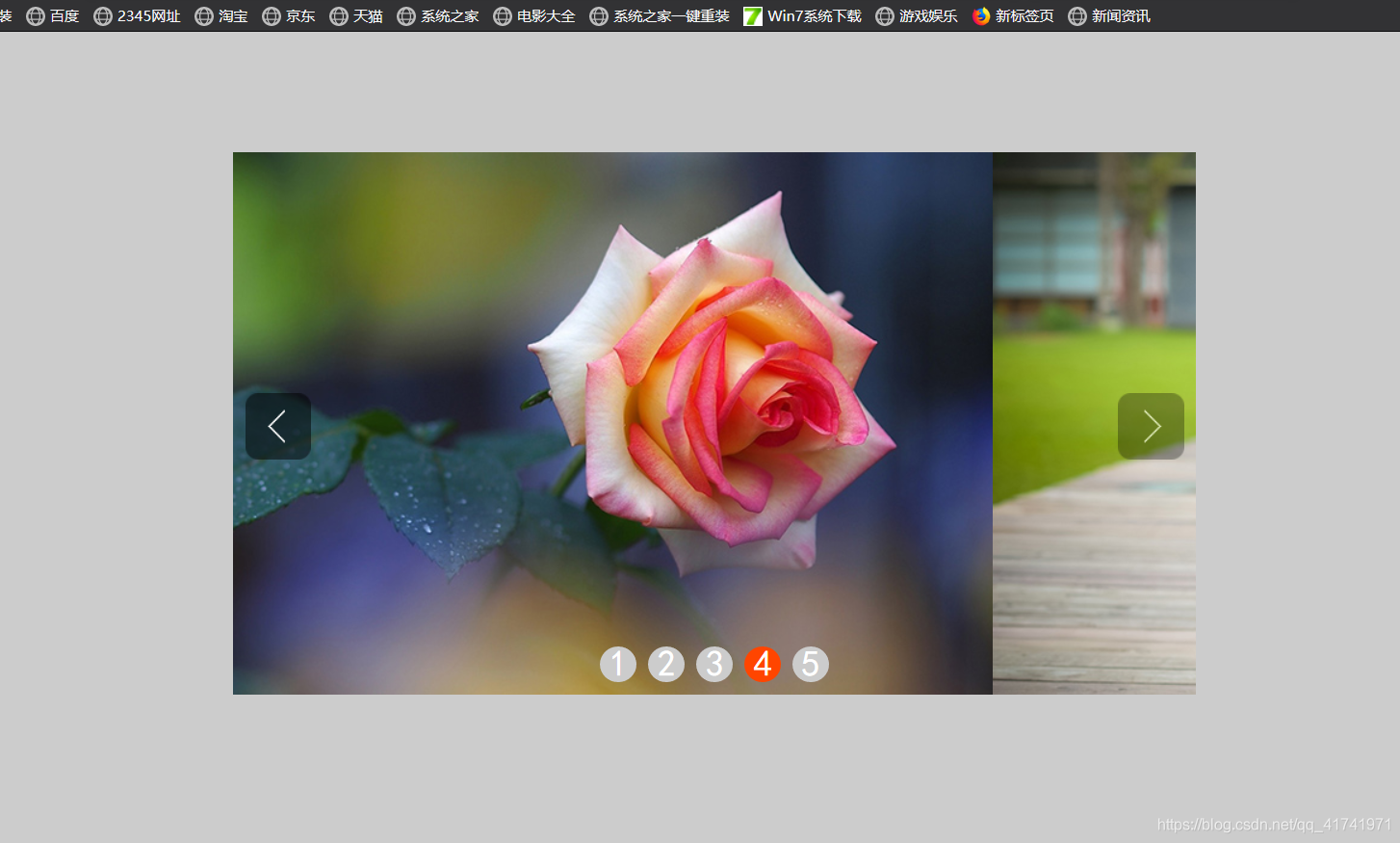Open the 京东 bookmark

[x=289, y=16]
